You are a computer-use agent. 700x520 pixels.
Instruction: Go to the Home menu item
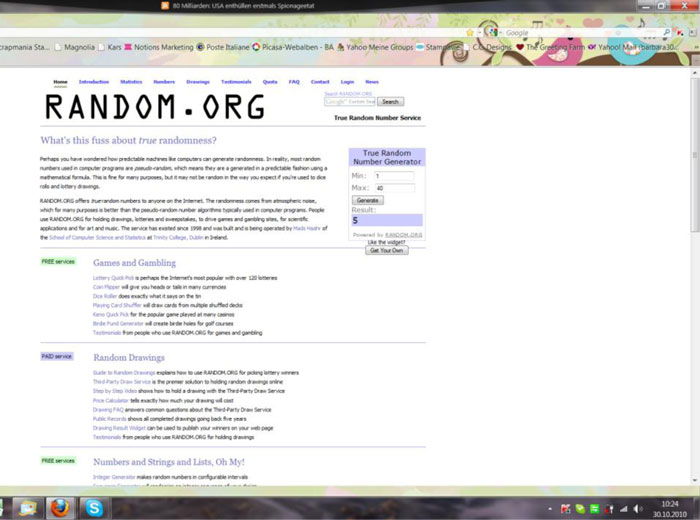[60, 82]
